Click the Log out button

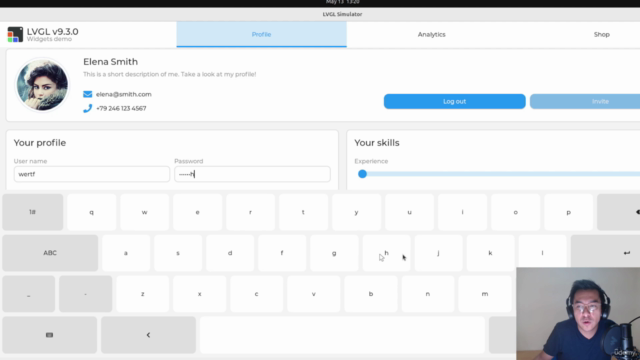[x=454, y=101]
